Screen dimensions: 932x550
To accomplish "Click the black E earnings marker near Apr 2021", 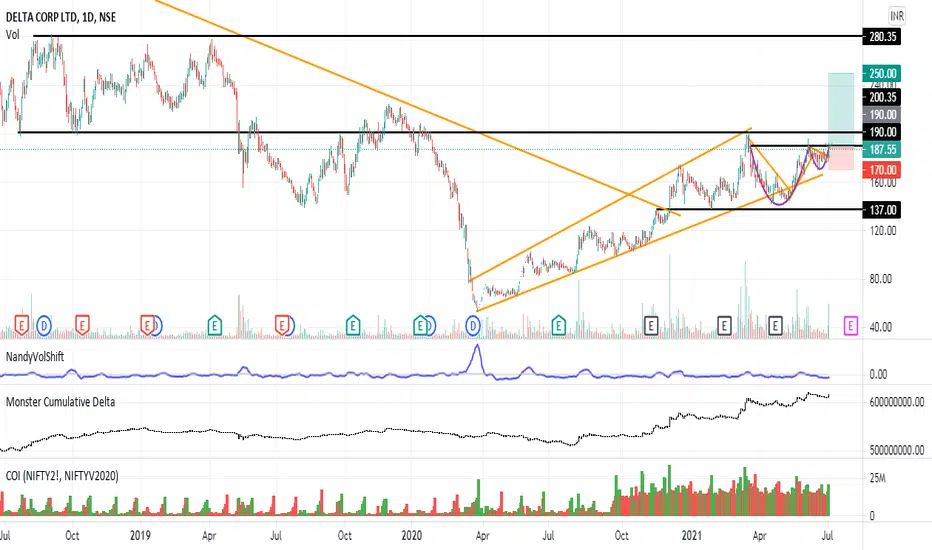I will pyautogui.click(x=775, y=325).
